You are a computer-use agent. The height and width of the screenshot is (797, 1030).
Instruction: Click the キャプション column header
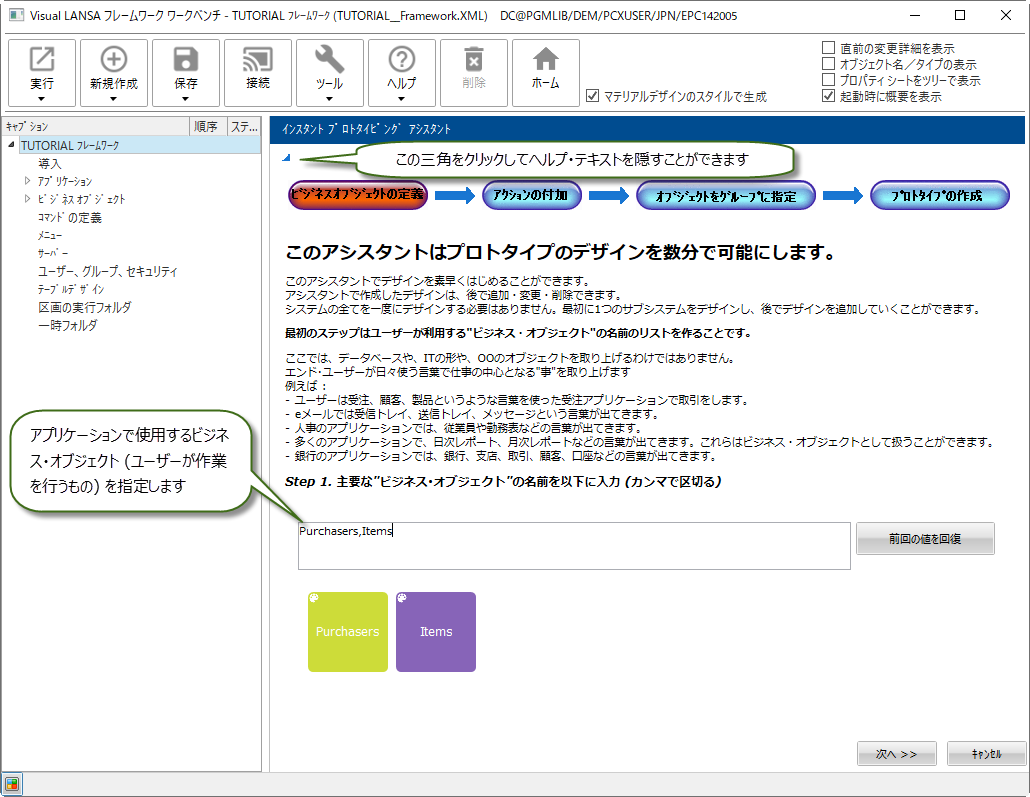coord(95,126)
